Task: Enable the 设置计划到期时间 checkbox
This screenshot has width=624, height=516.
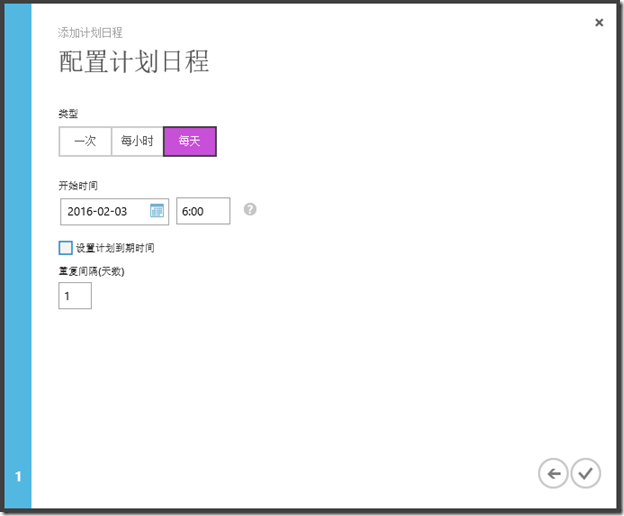Action: 66,248
